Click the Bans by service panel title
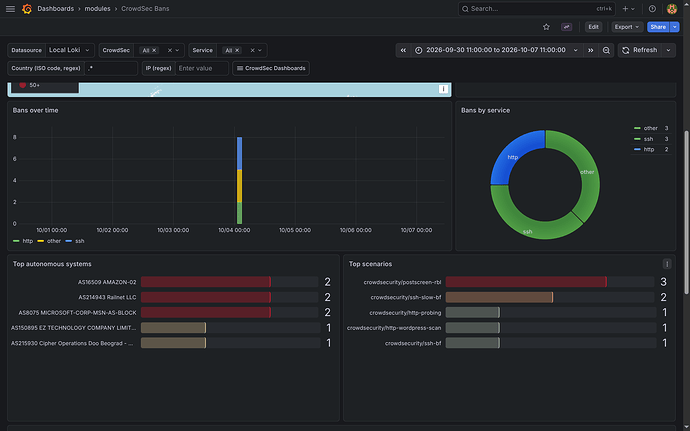This screenshot has width=690, height=431. [x=485, y=111]
